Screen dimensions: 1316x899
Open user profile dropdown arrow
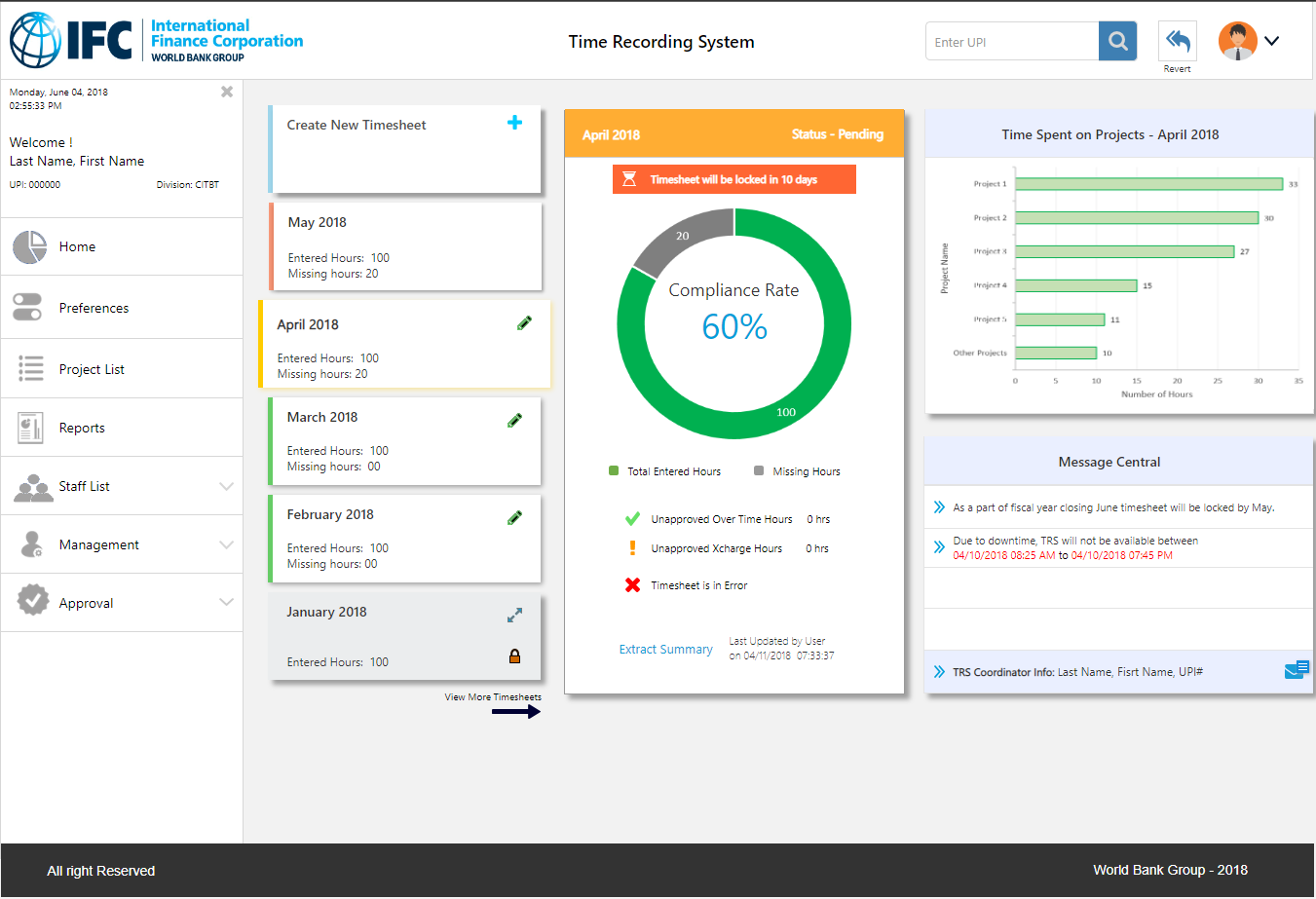click(x=1271, y=41)
